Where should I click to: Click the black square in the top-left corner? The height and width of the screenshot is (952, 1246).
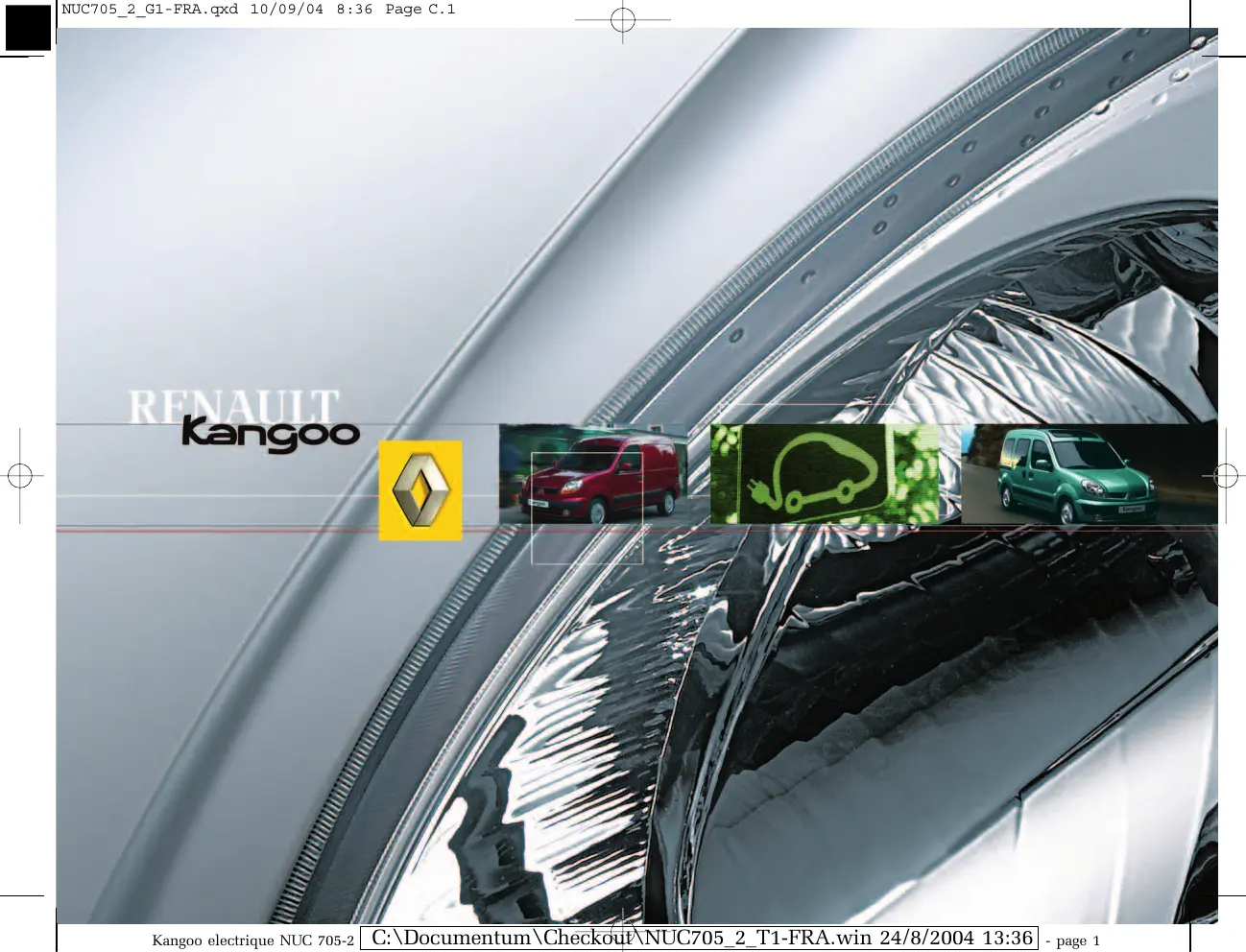(x=28, y=27)
